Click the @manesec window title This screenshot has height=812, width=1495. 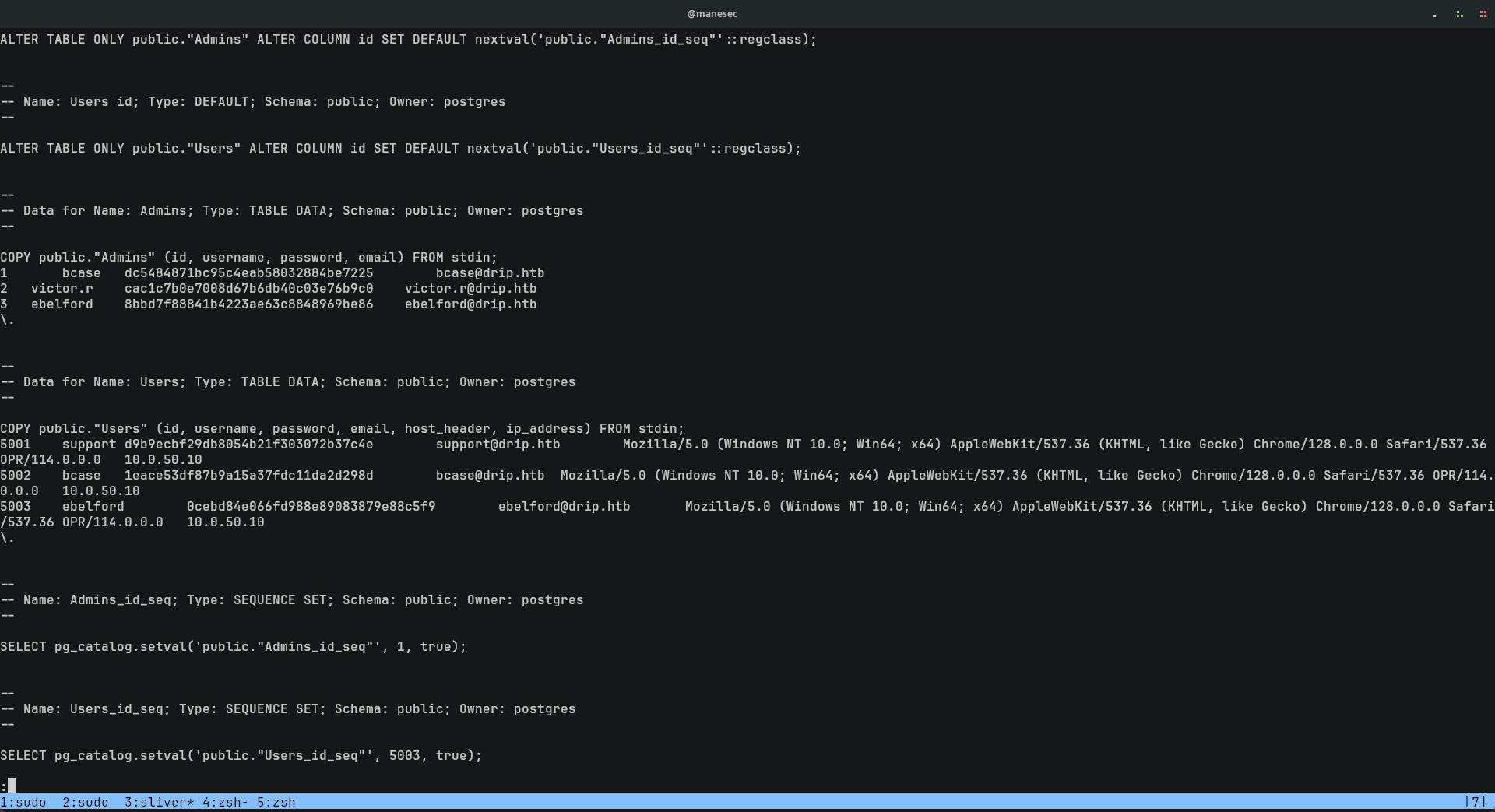pos(712,14)
